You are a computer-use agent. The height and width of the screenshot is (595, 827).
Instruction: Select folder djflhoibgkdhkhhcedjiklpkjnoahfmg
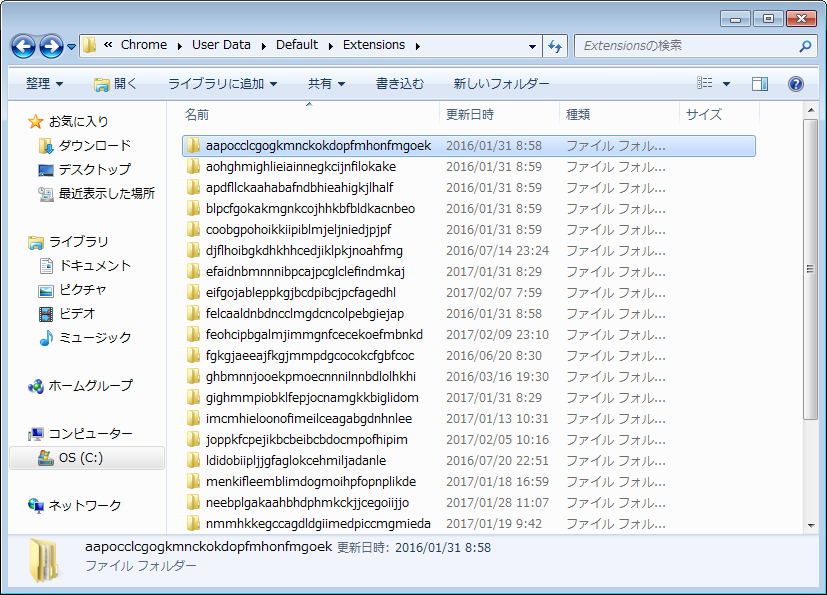304,251
